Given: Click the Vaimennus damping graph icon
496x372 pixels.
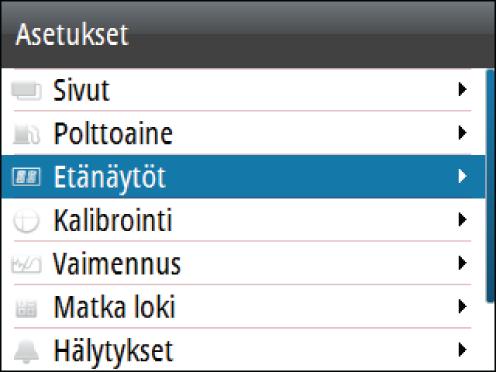Looking at the screenshot, I should (x=26, y=265).
